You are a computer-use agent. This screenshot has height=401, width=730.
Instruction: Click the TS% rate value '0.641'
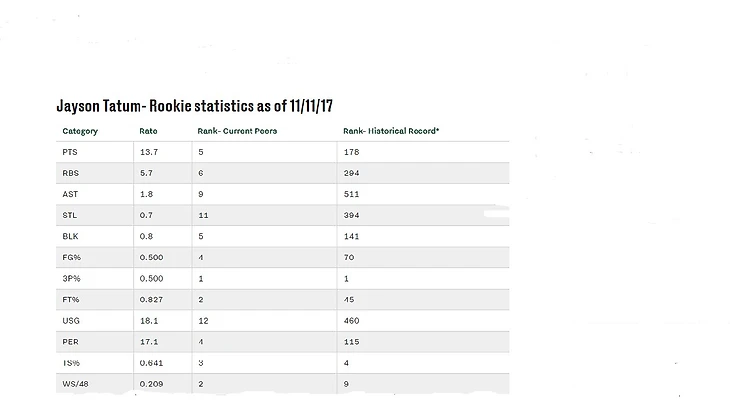[x=151, y=363]
